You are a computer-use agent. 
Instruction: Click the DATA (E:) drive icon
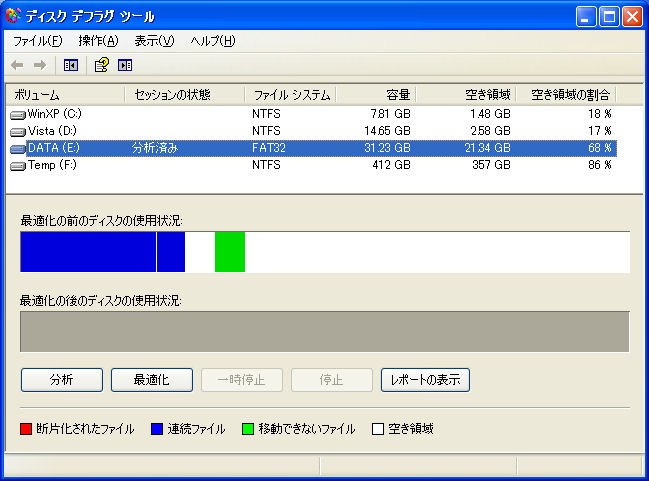(18, 149)
